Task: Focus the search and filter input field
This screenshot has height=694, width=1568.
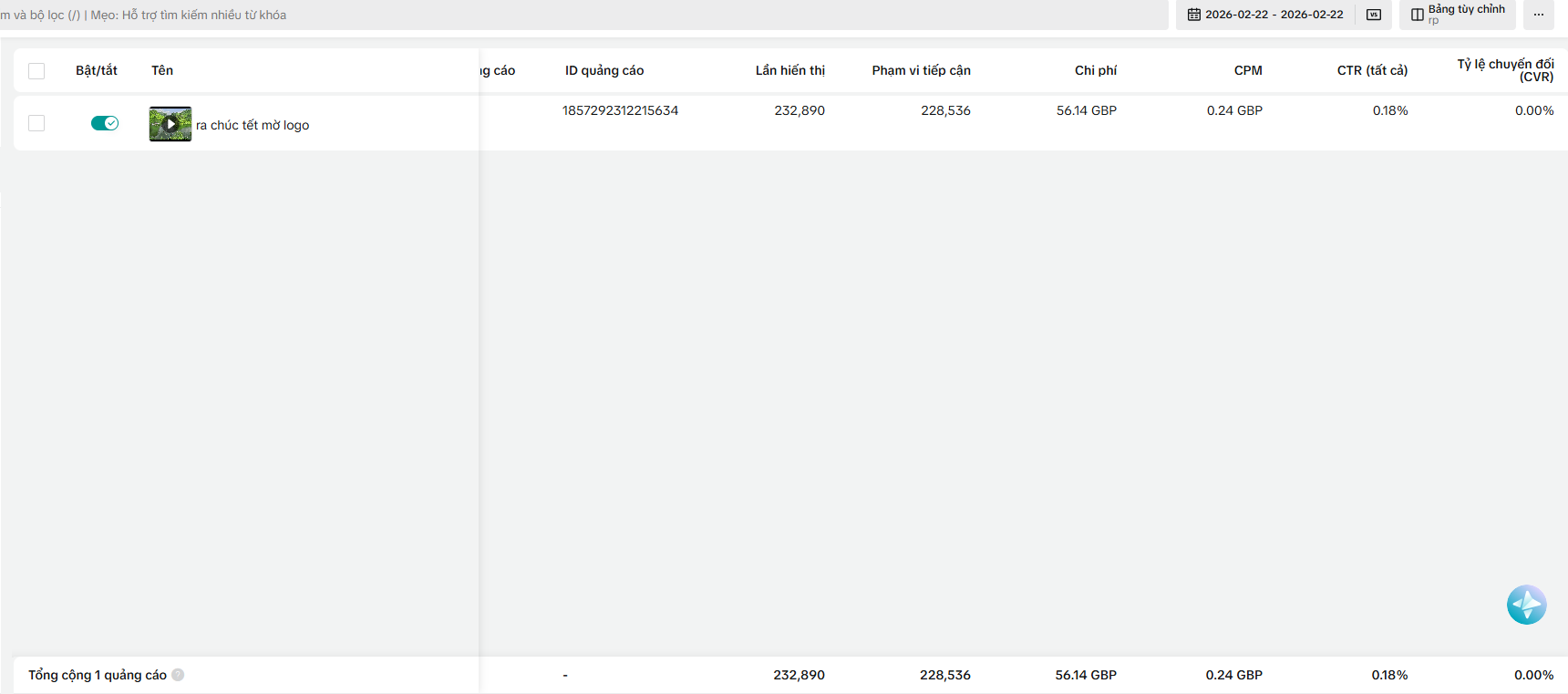Action: (x=583, y=15)
